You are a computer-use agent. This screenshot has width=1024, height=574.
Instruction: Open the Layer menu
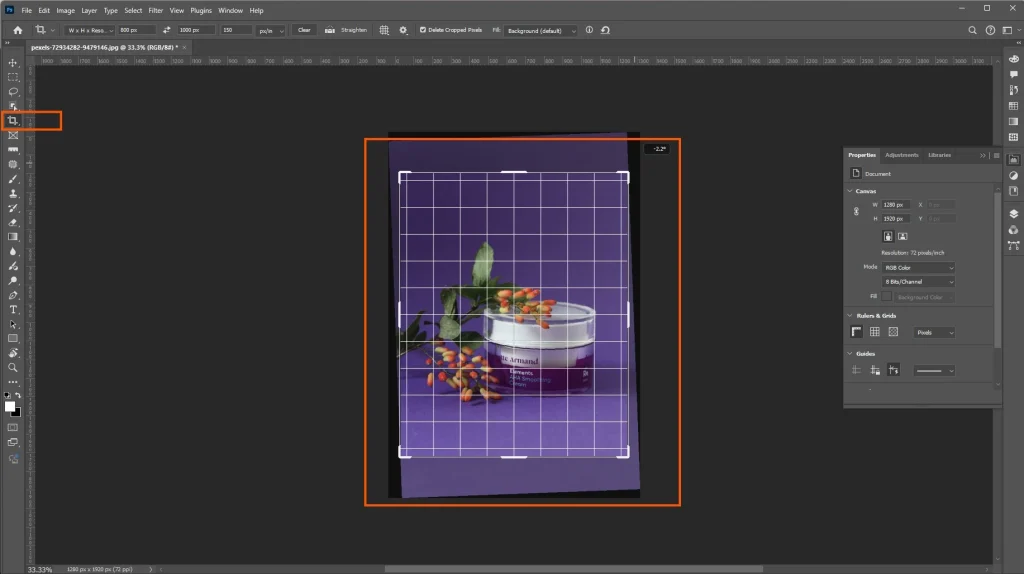point(89,10)
